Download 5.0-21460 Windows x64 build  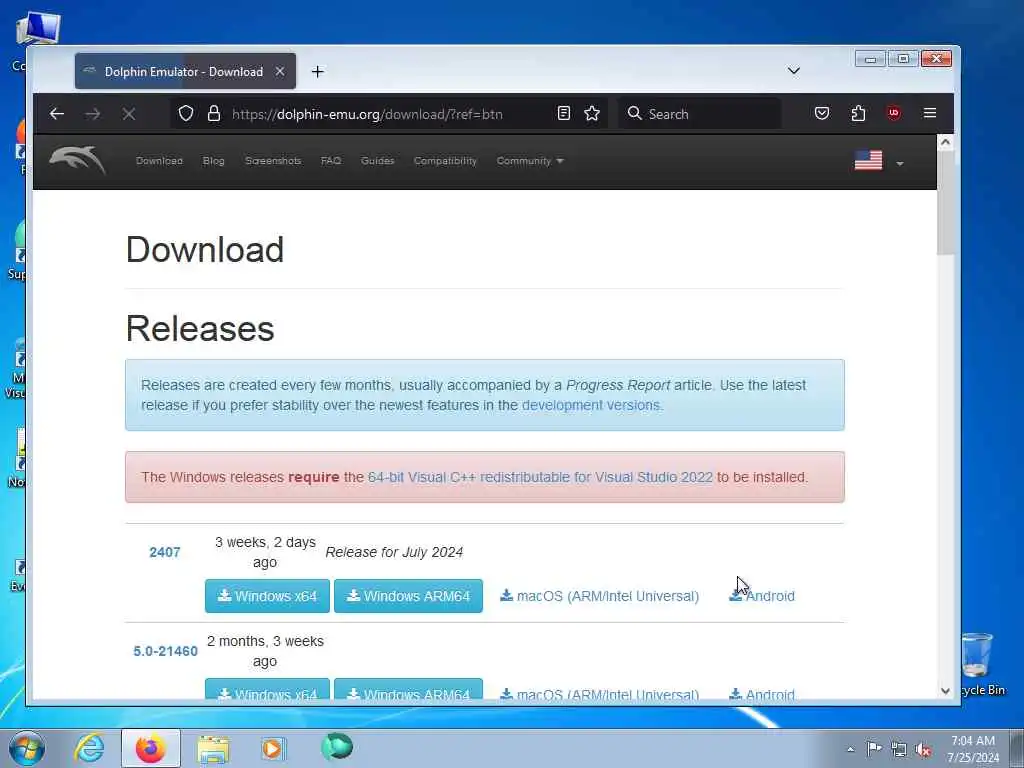pos(267,690)
